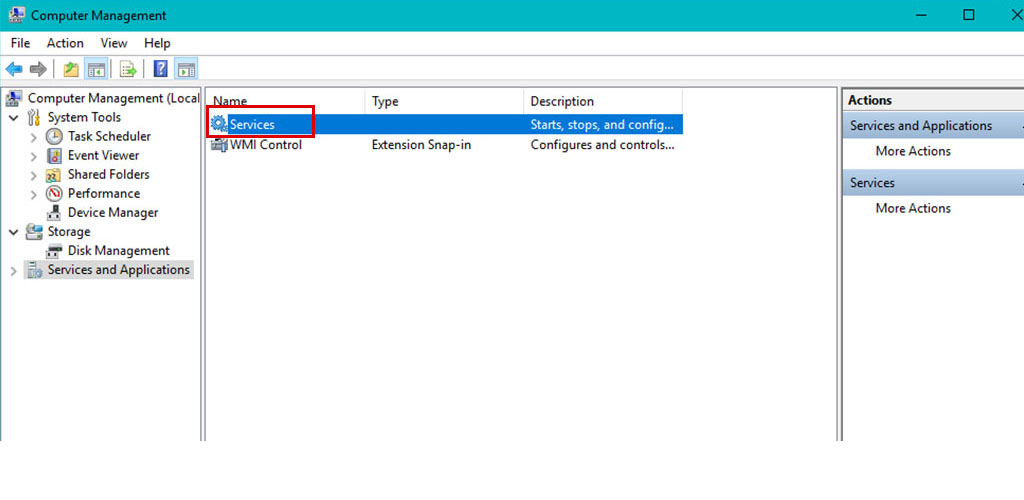Select Performance label in tree
This screenshot has height=500, width=1024.
click(x=104, y=193)
